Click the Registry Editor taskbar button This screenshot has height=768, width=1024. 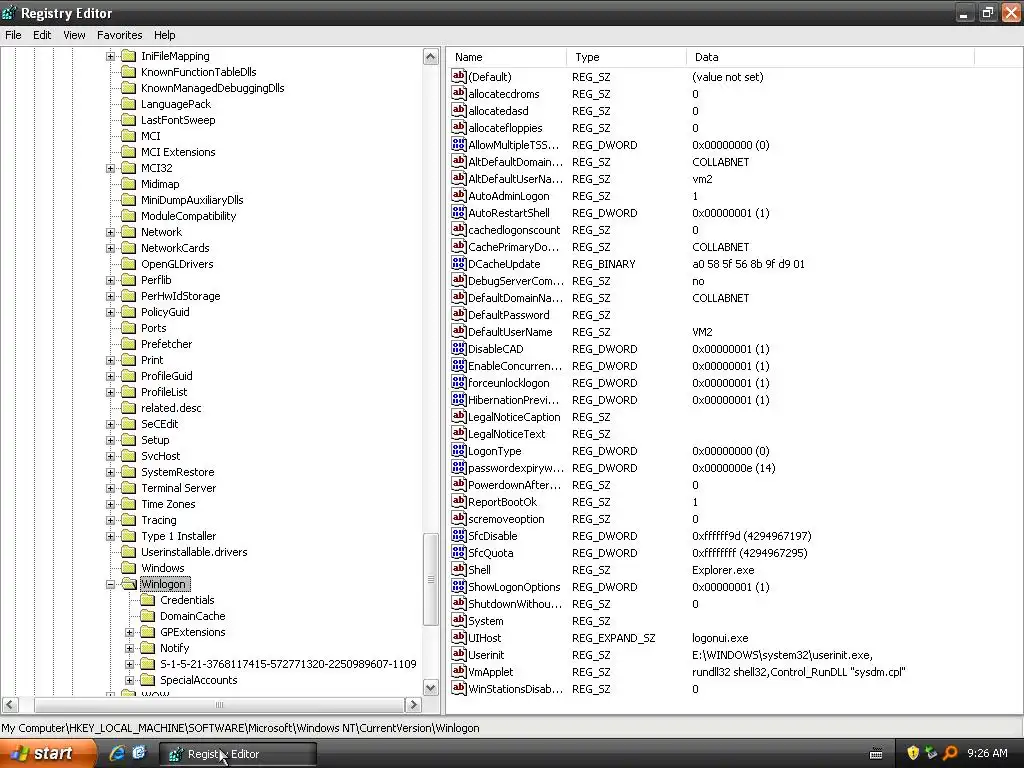coord(238,754)
